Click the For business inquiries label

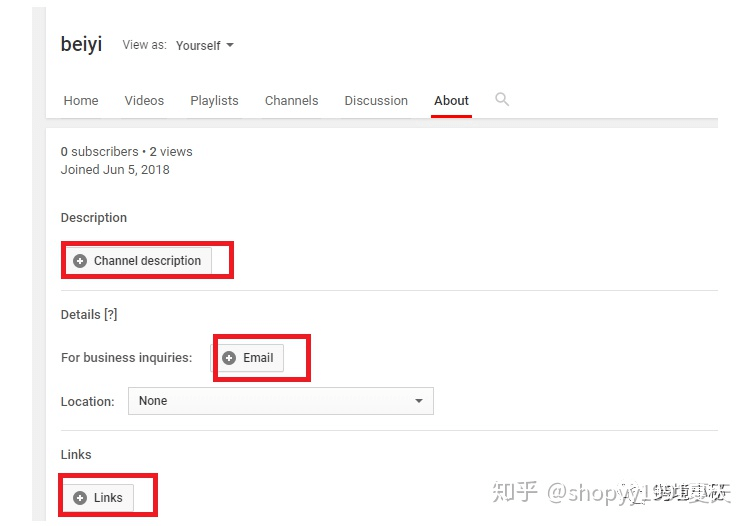126,358
